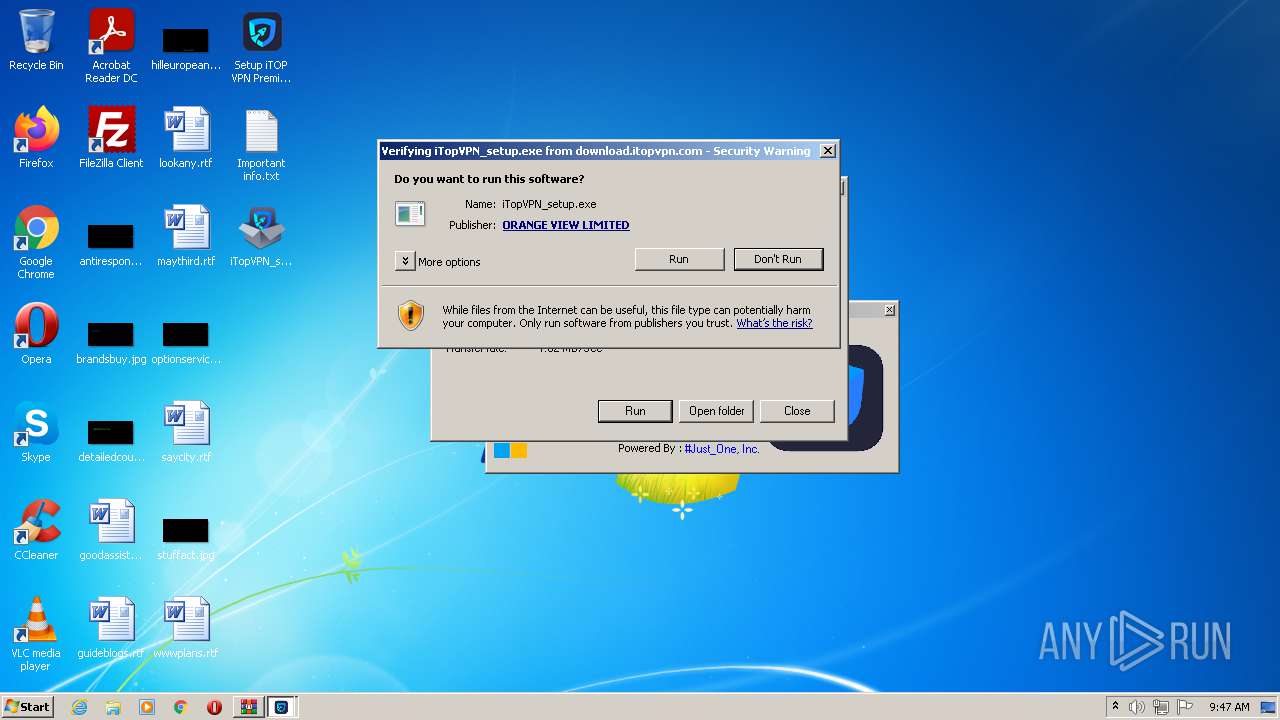Open Skype desktop shortcut
This screenshot has width=1280, height=720.
(36, 432)
